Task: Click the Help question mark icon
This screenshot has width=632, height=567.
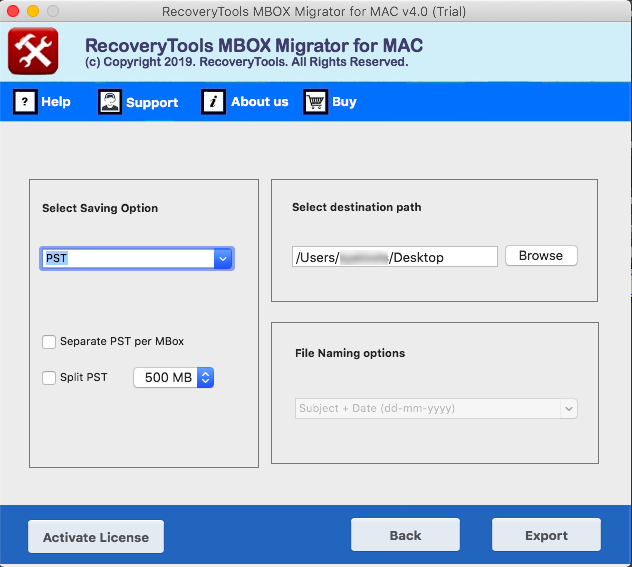Action: [25, 102]
